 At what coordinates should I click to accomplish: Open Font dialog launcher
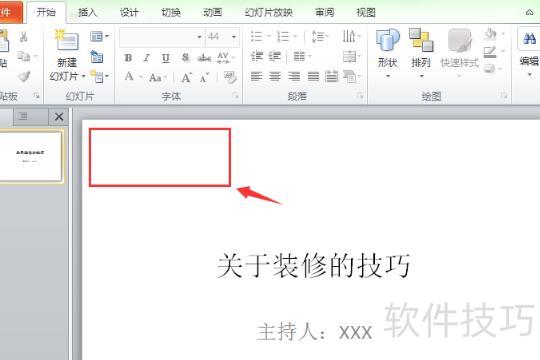235,96
